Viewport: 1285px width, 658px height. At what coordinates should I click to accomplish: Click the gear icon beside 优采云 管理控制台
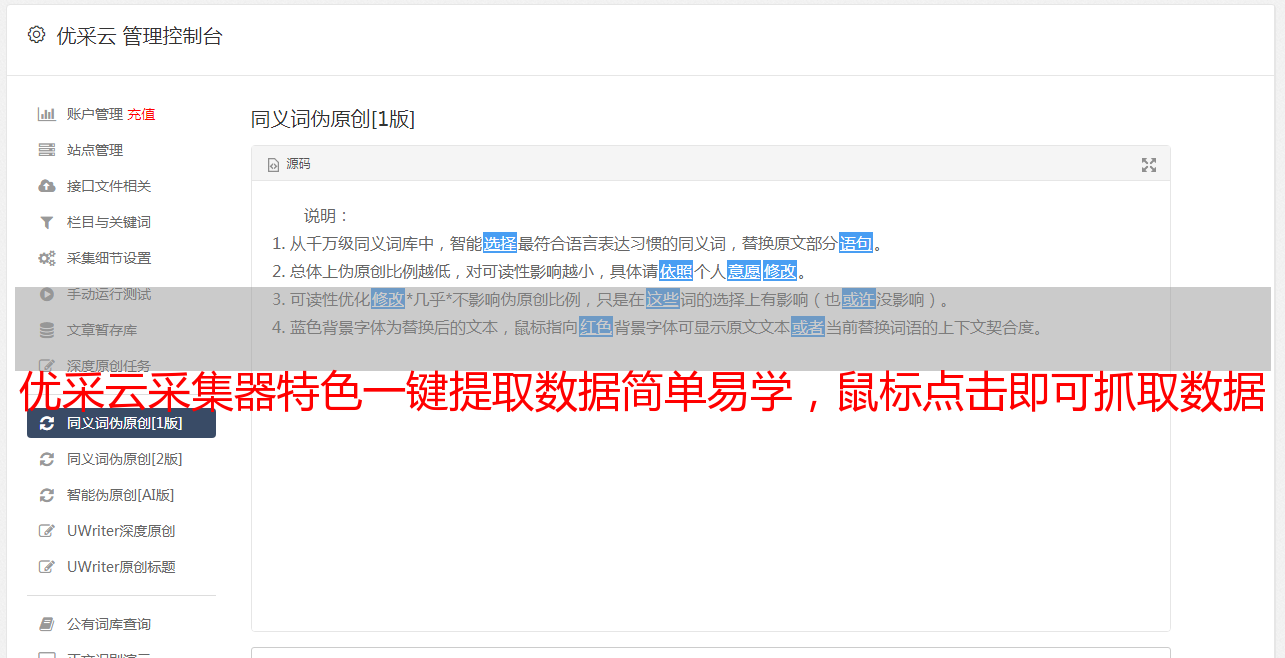pos(37,35)
